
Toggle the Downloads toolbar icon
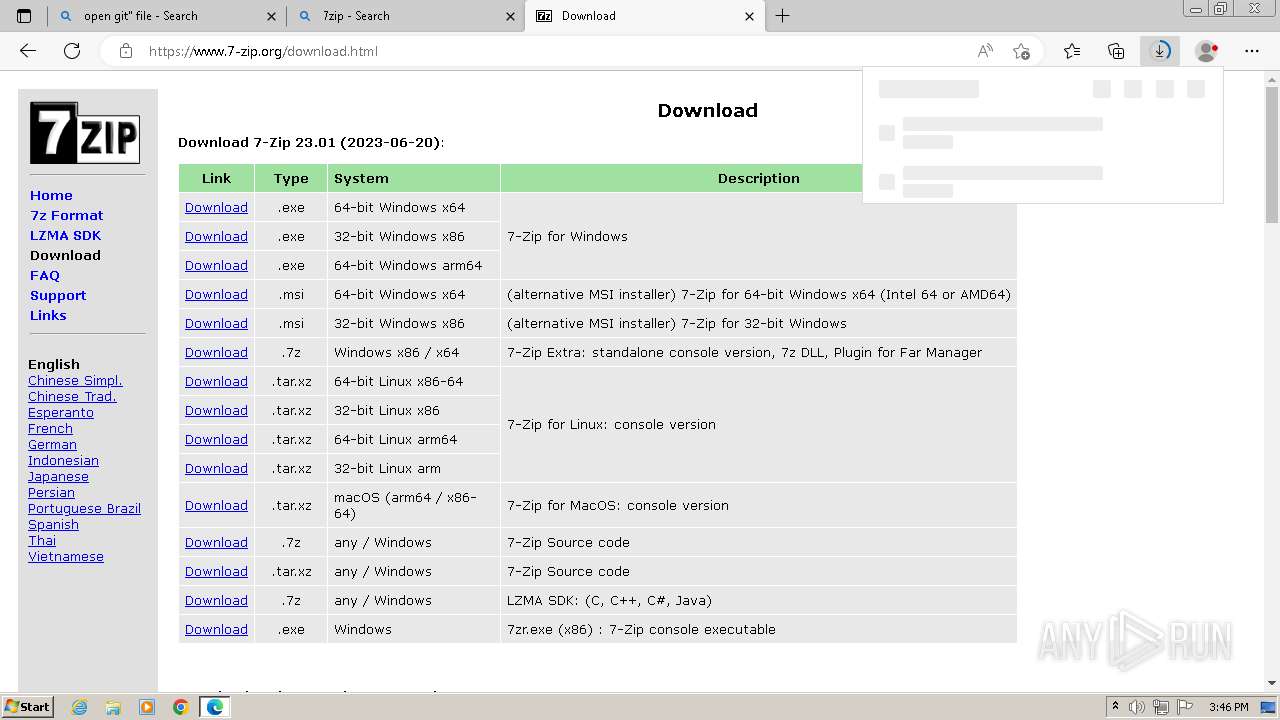pos(1160,51)
